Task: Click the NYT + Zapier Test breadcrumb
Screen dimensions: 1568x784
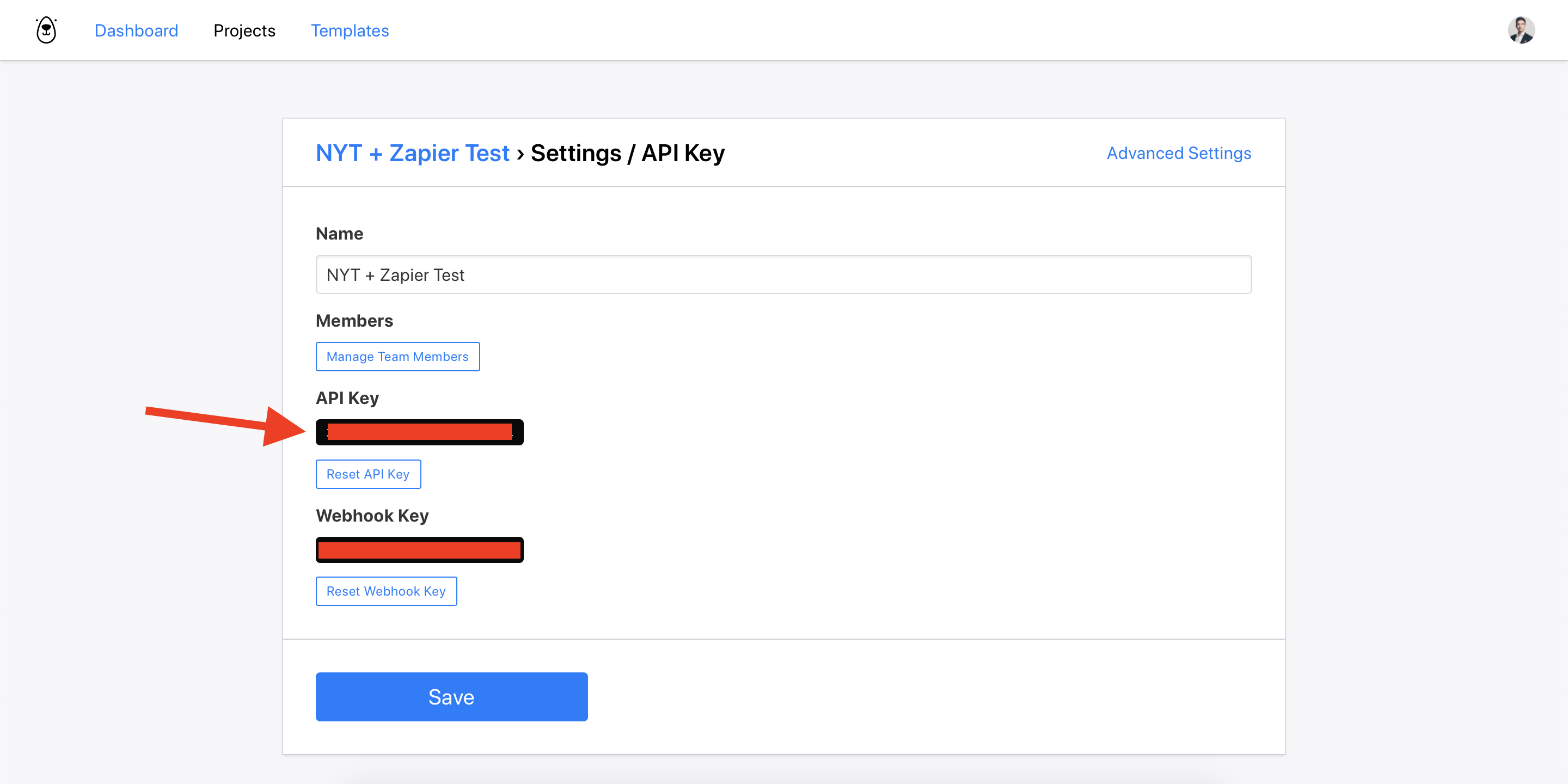Action: pos(412,153)
